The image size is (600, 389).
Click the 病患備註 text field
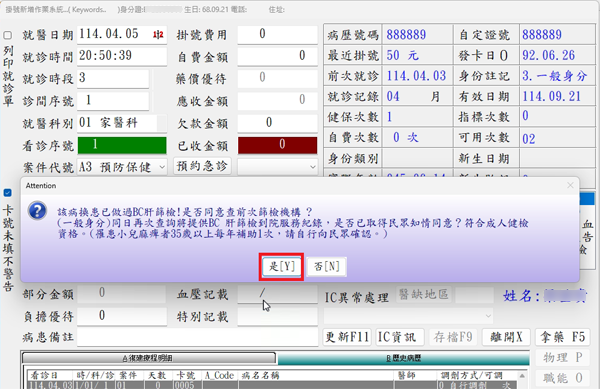[x=197, y=337]
